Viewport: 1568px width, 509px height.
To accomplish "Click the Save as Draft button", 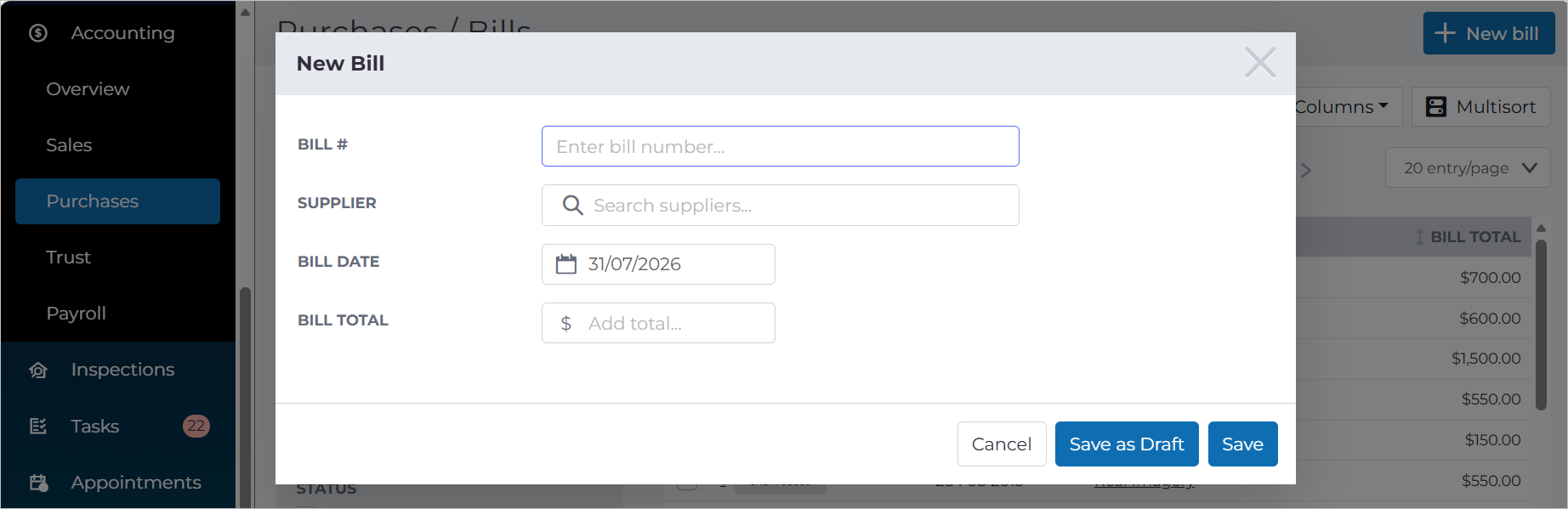I will click(1127, 444).
